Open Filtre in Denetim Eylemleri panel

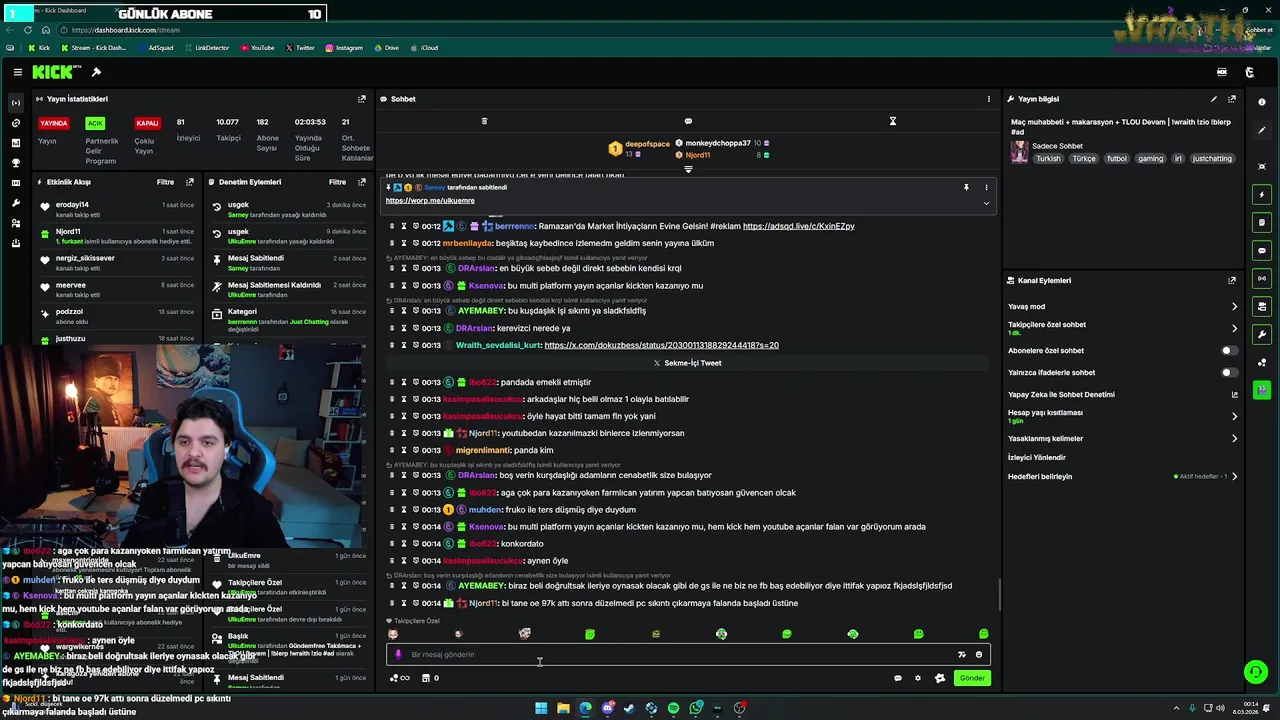338,182
